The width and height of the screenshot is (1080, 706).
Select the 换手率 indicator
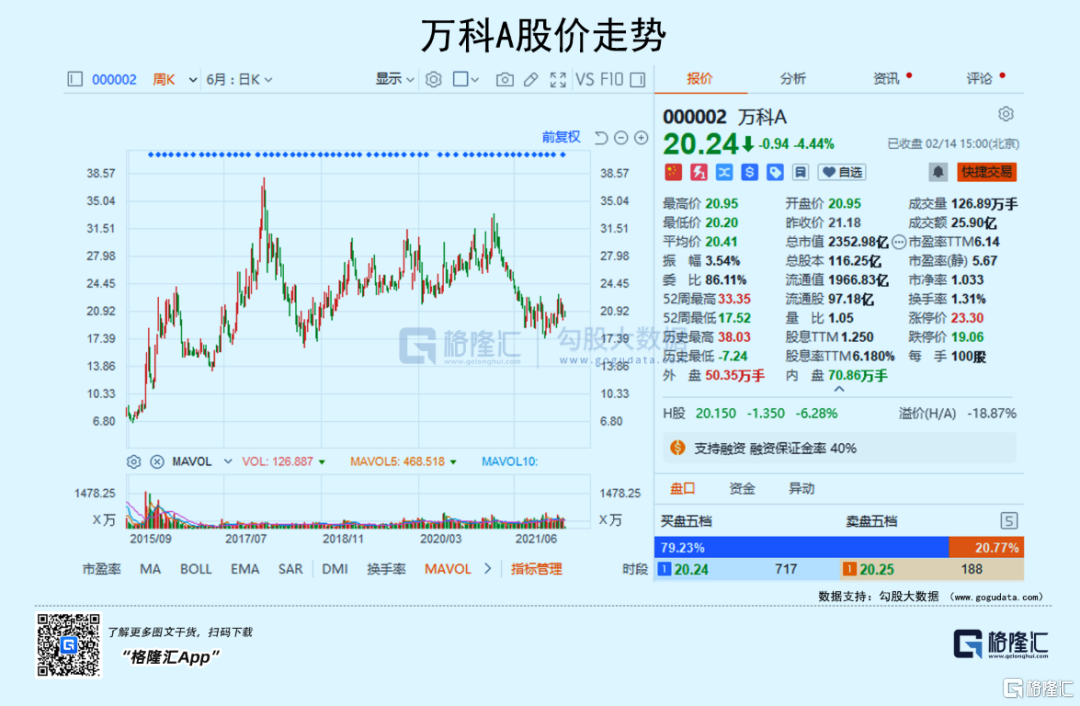[386, 570]
